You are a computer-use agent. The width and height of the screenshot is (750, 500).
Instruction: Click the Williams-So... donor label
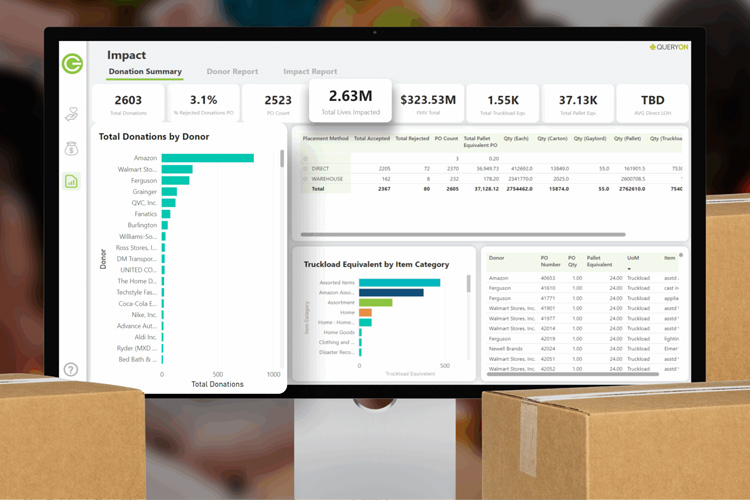tap(138, 236)
